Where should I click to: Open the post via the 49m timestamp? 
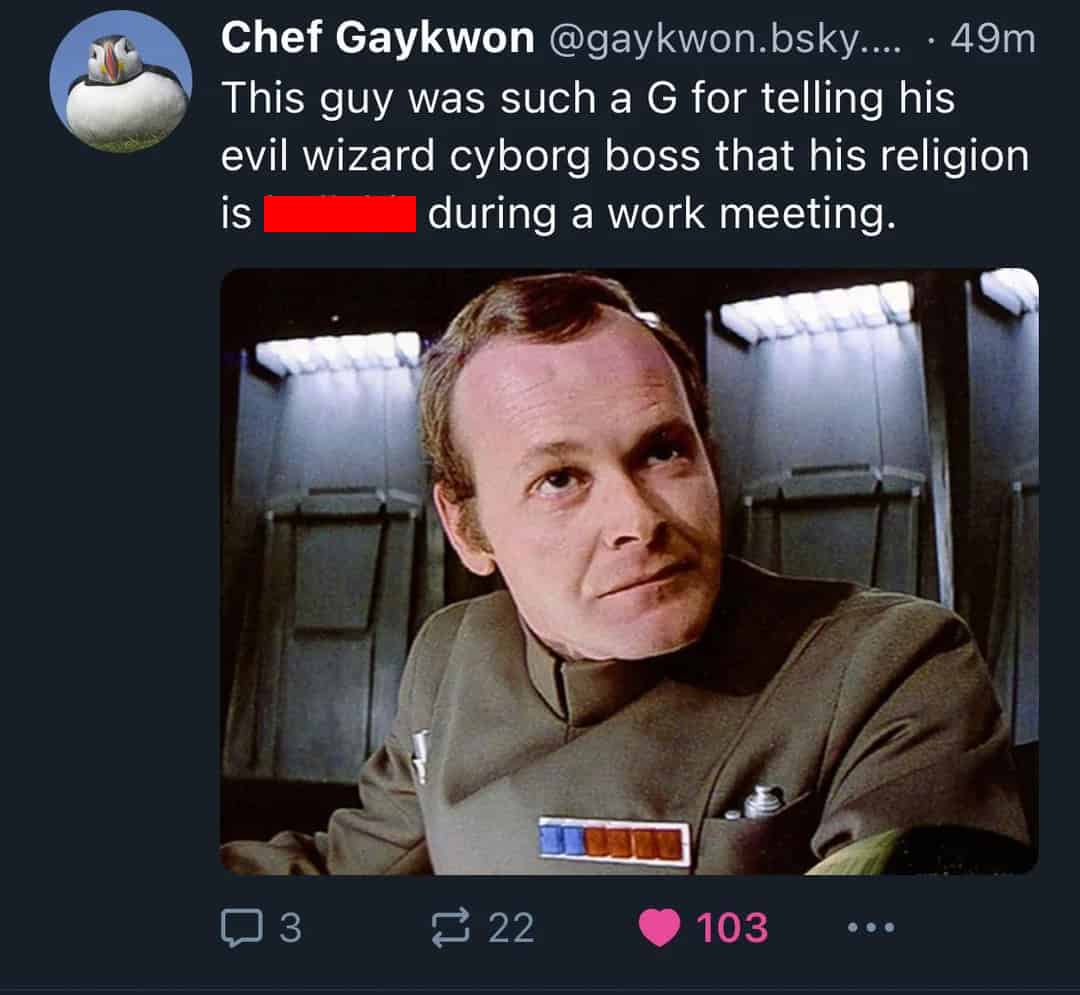(992, 40)
